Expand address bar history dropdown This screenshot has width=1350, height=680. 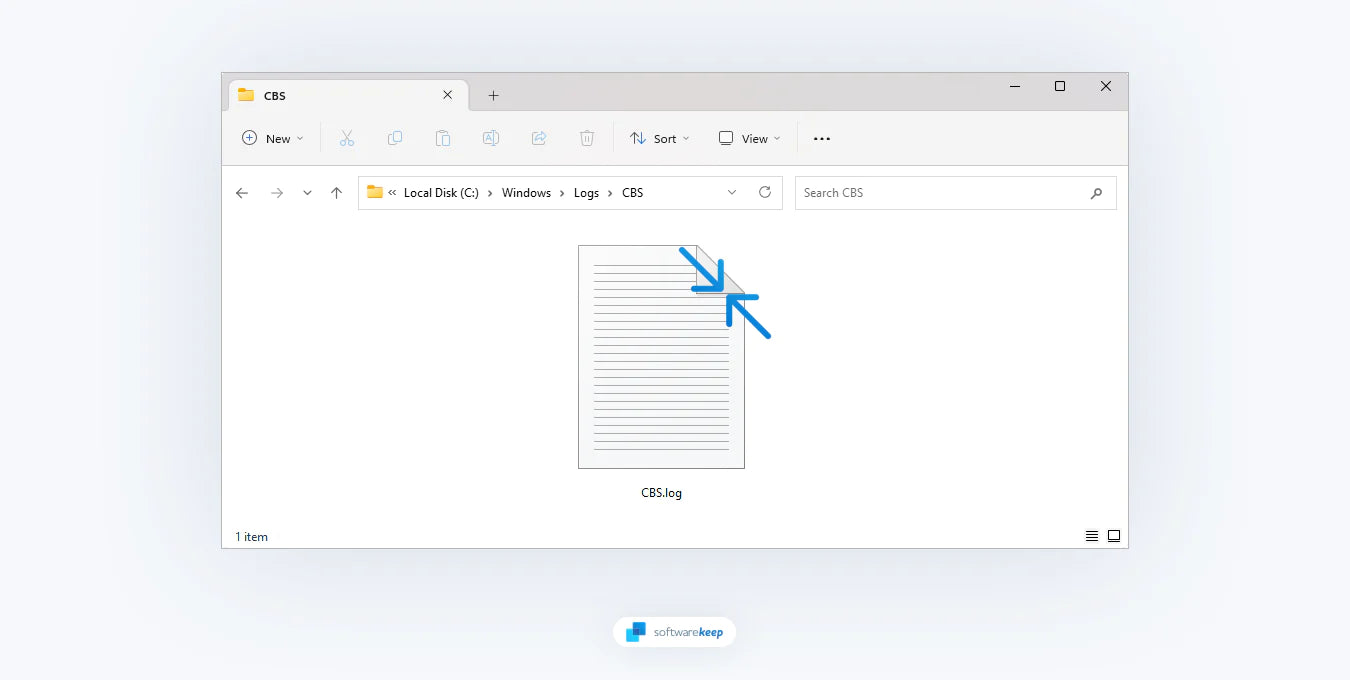pyautogui.click(x=732, y=193)
